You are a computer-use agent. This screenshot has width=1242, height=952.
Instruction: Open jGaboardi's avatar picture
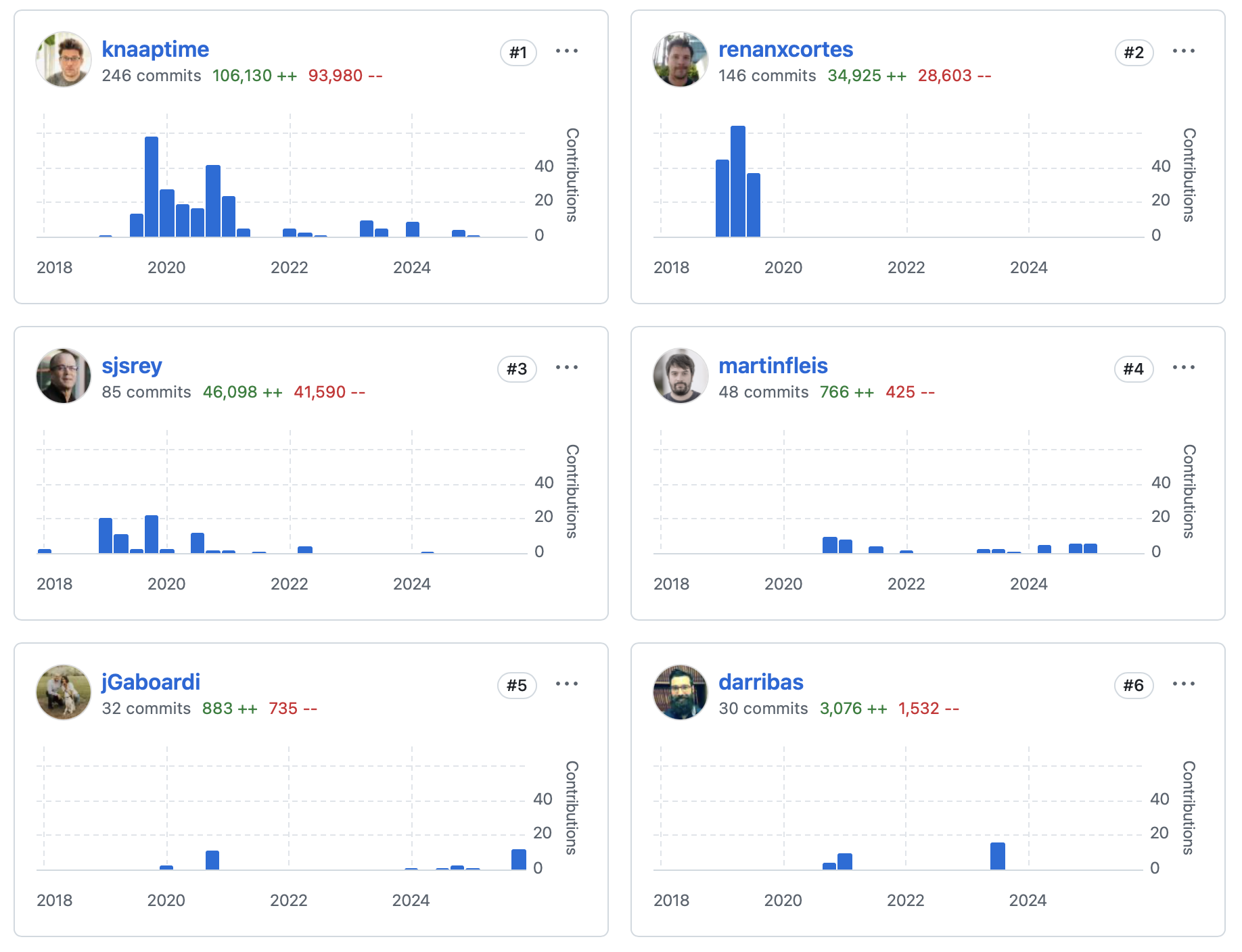pyautogui.click(x=64, y=692)
